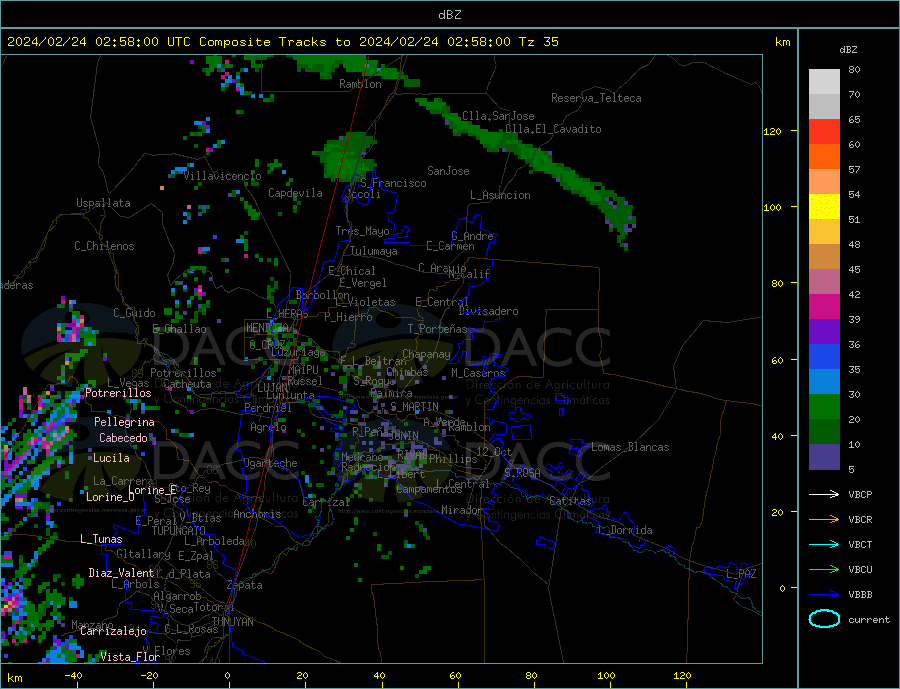Viewport: 900px width, 689px height.
Task: Click the green VBCU arrow in legend
Action: (824, 570)
